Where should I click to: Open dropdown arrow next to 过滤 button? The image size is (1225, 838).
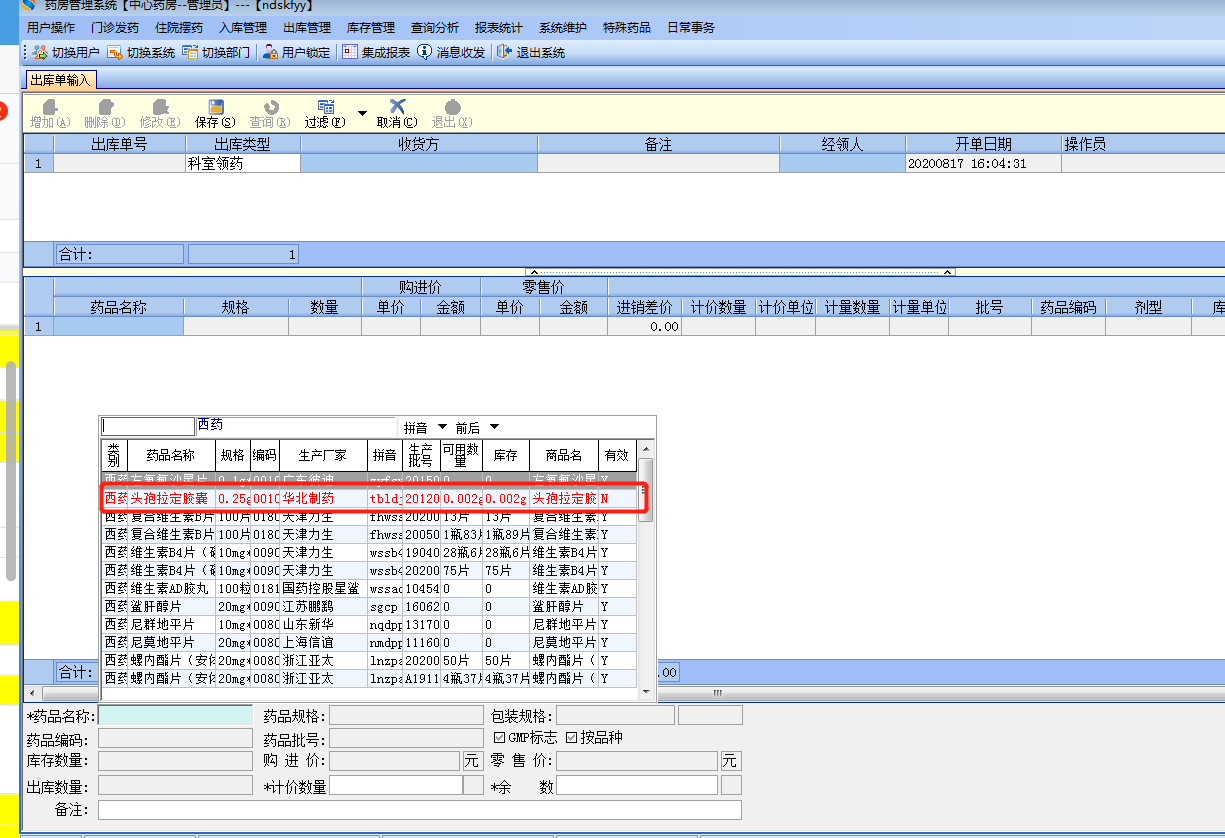pos(362,113)
